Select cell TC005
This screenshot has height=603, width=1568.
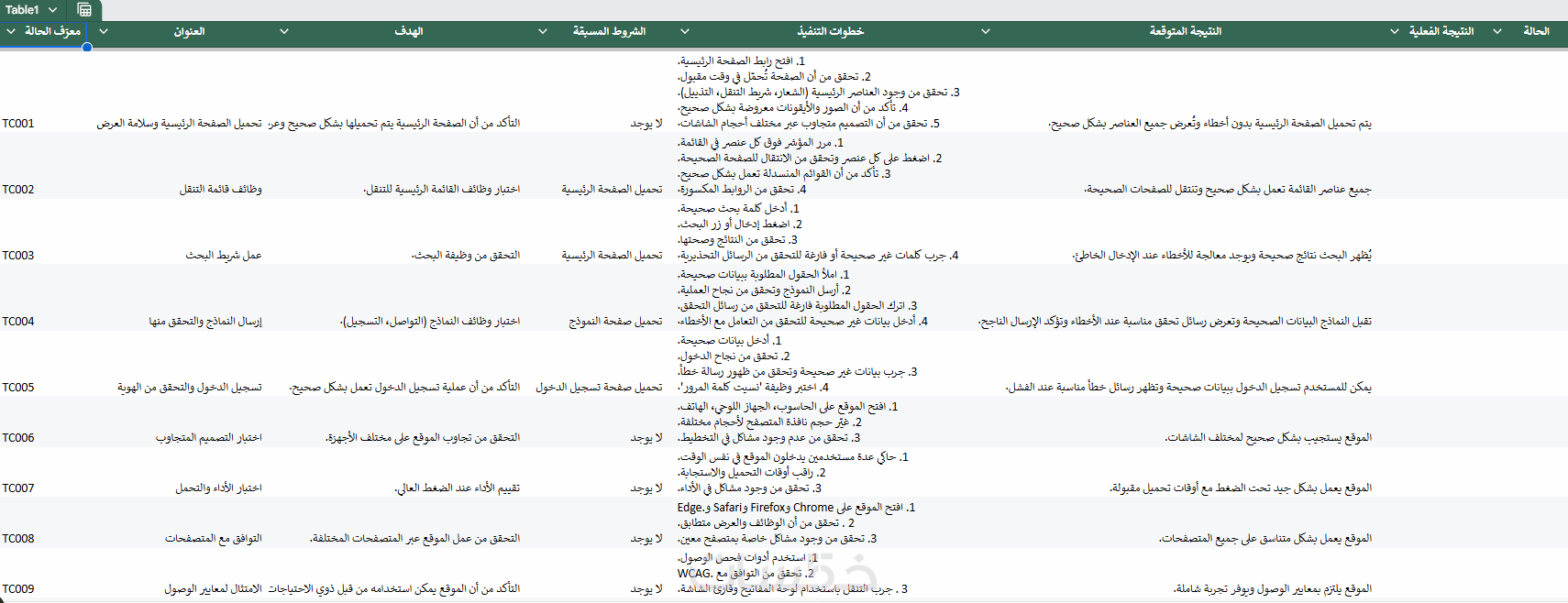coord(18,388)
